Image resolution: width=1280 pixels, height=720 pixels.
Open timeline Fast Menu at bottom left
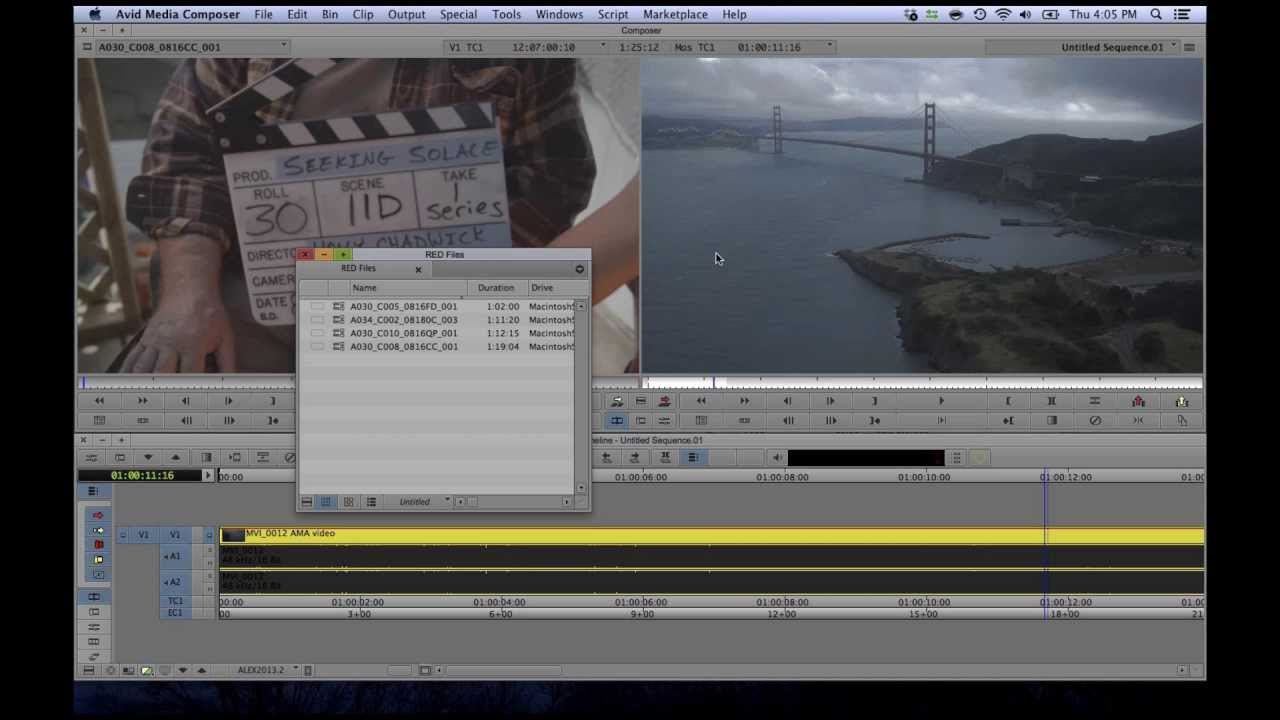pos(89,670)
